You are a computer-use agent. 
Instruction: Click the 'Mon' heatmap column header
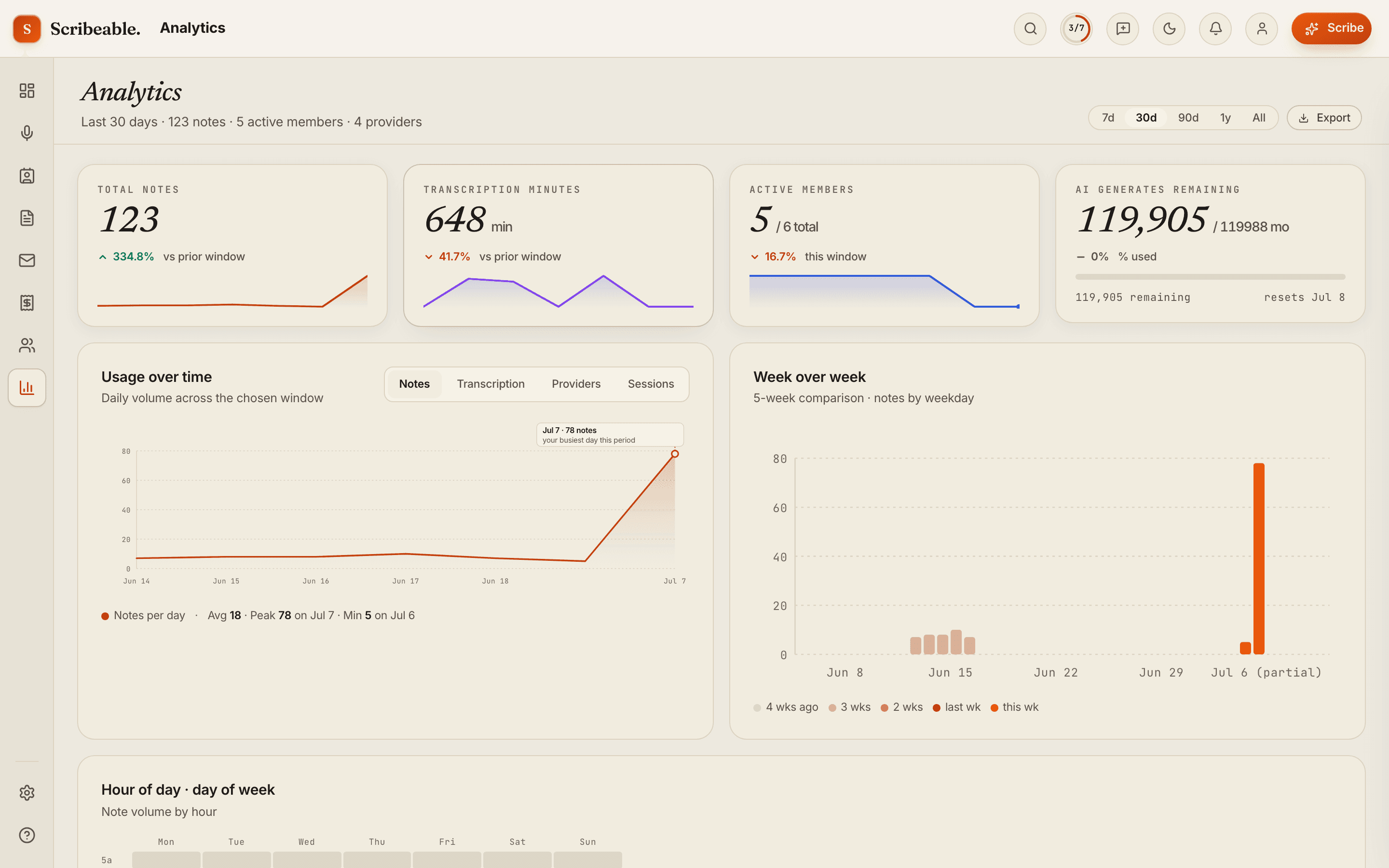coord(166,842)
